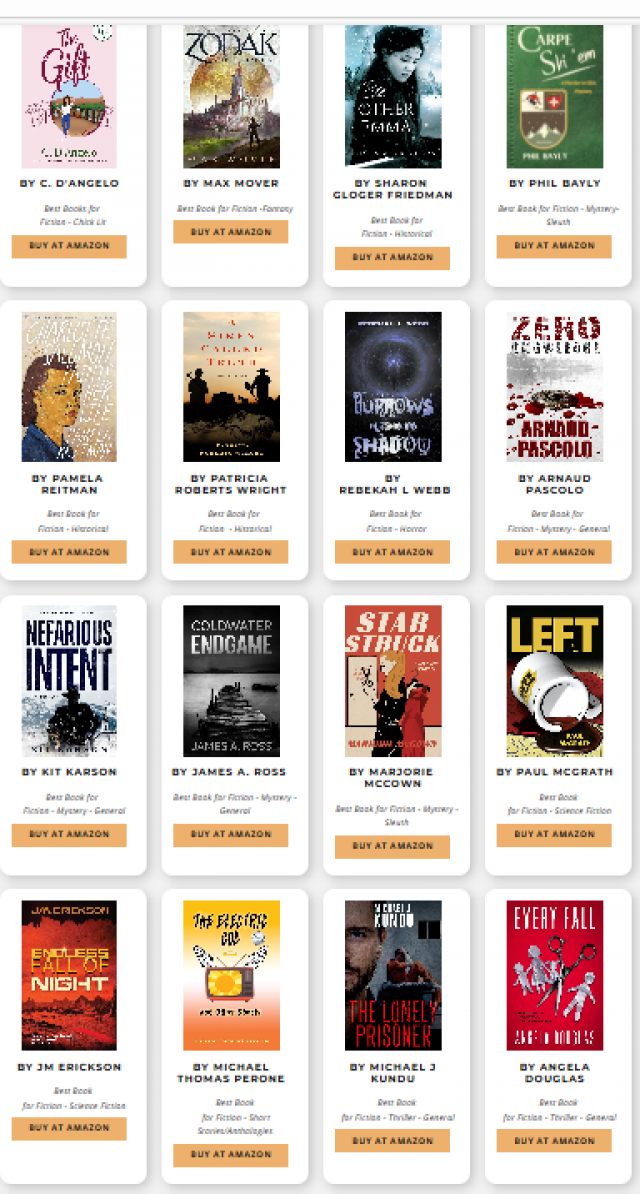Open The Gift book cover by C. D'Angelo

pos(69,96)
